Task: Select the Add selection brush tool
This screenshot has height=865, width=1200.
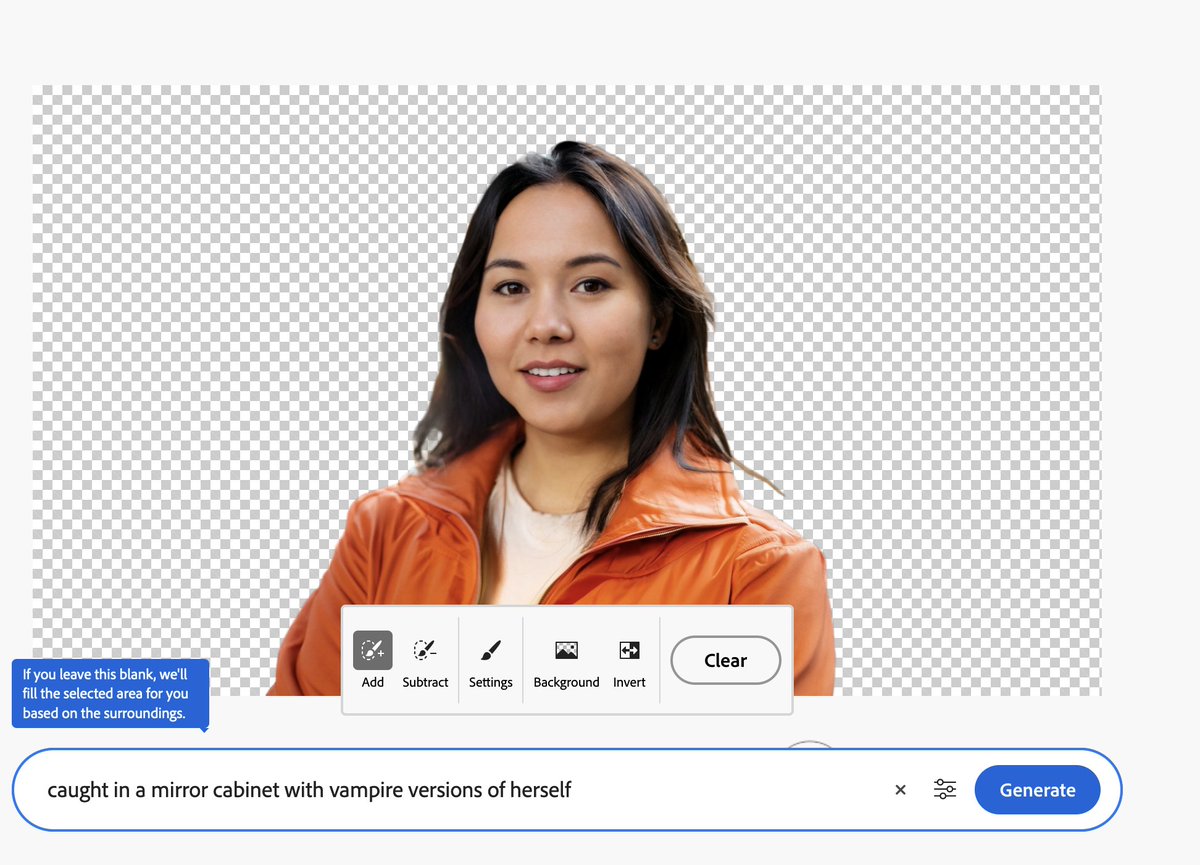Action: click(x=372, y=660)
